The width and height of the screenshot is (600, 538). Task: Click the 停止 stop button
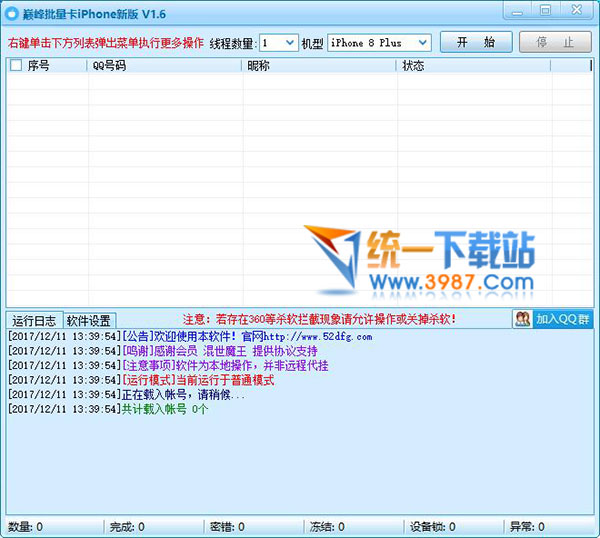[555, 42]
